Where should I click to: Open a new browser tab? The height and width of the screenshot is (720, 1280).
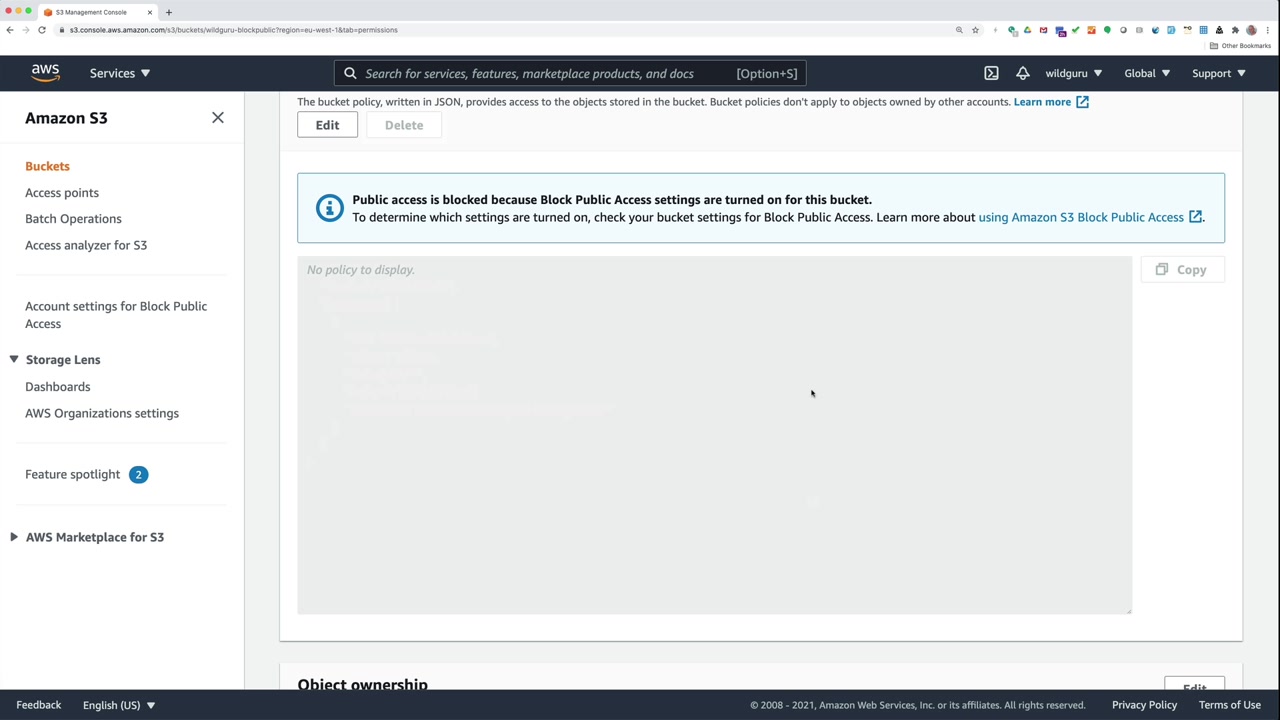[x=168, y=12]
